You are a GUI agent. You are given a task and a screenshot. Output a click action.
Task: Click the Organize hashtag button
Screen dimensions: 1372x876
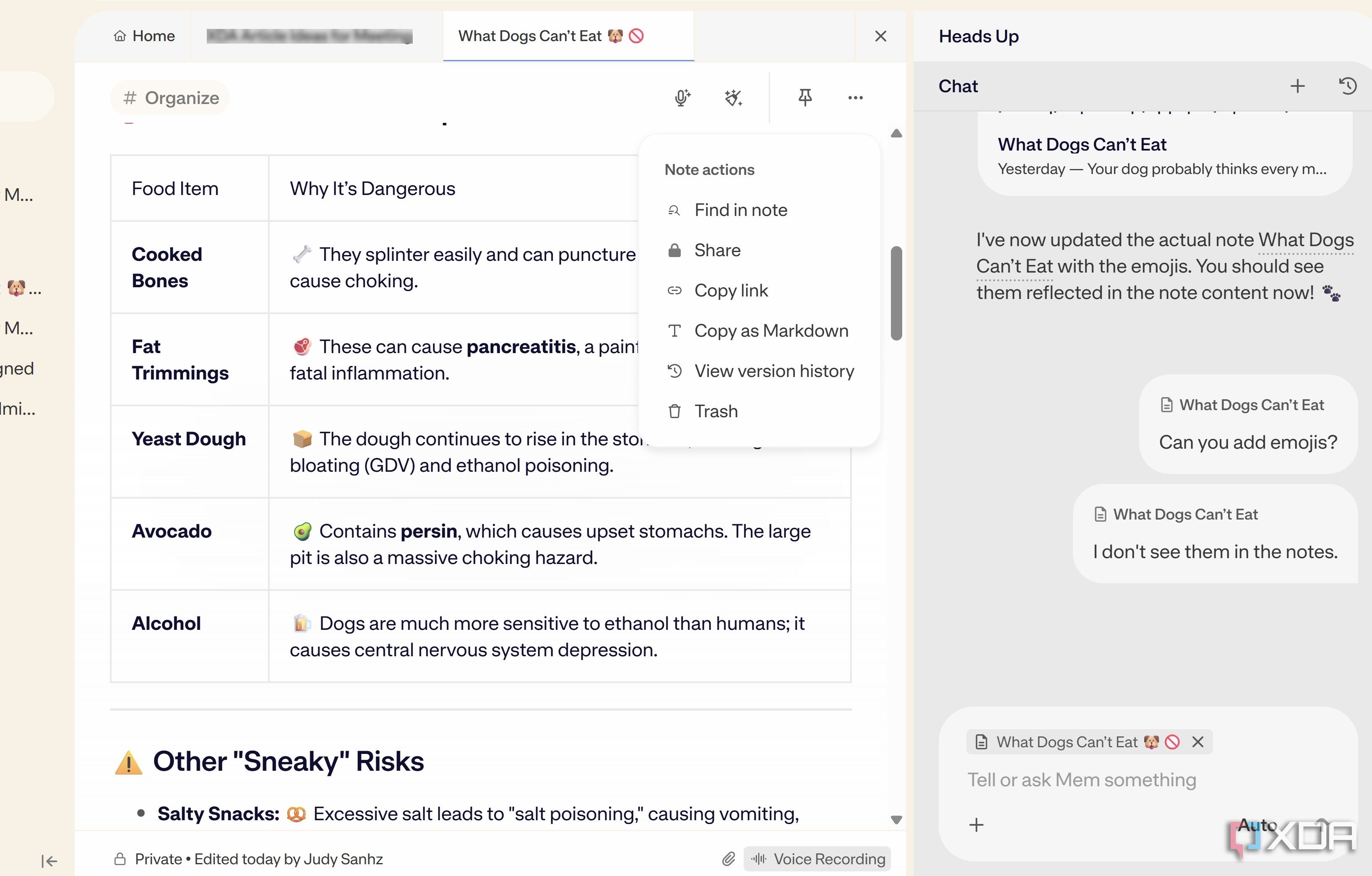click(170, 98)
